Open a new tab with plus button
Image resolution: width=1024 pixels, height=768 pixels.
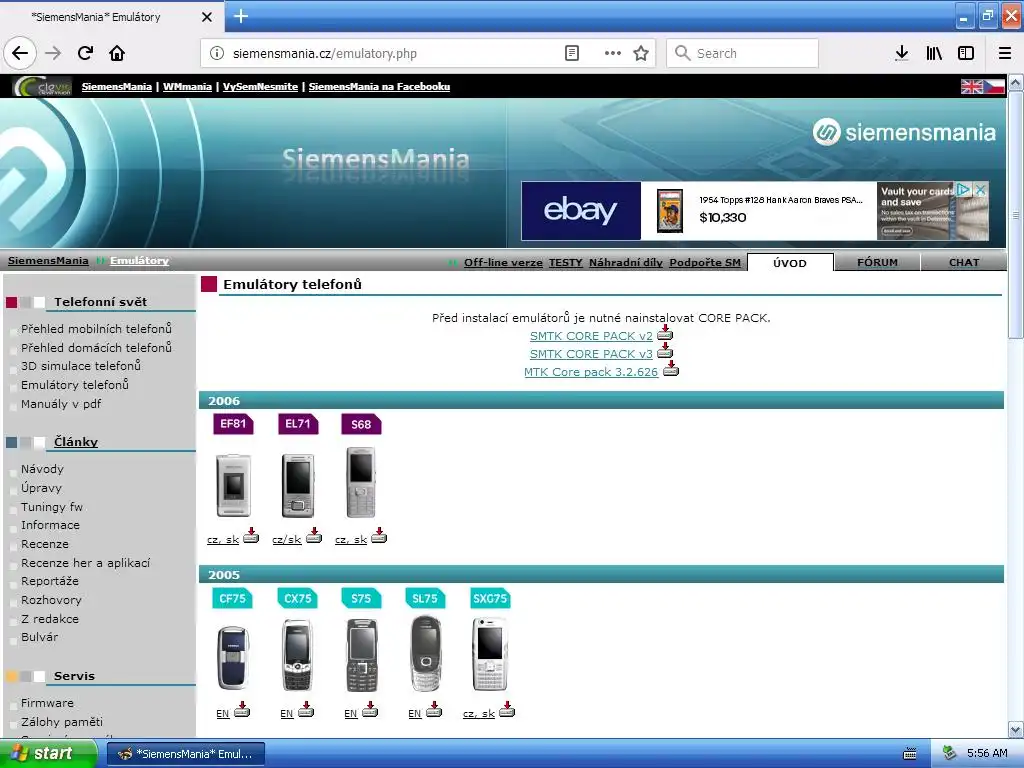(x=241, y=16)
